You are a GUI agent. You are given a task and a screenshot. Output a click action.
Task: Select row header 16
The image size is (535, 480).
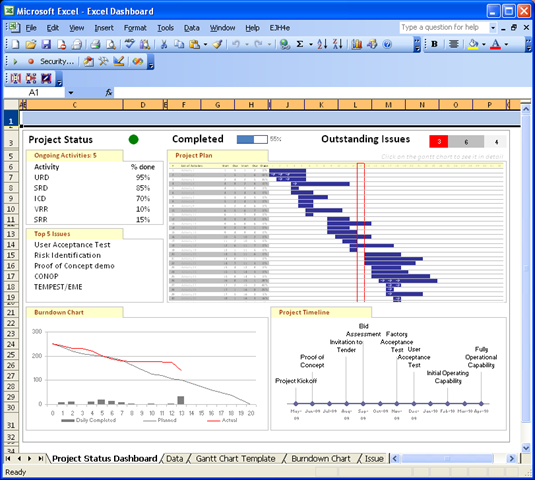click(11, 265)
